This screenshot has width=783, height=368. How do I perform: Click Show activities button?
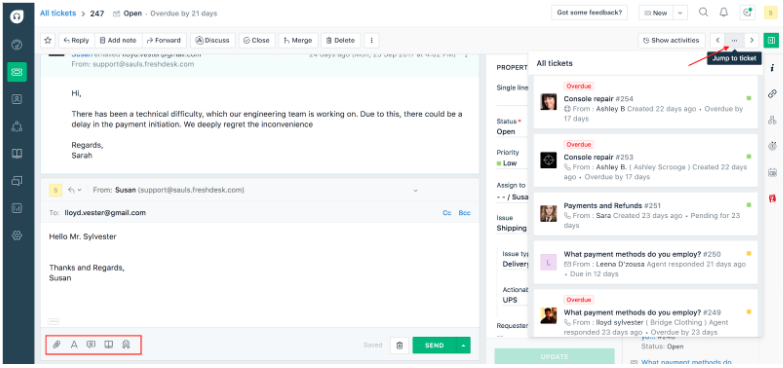[x=671, y=40]
